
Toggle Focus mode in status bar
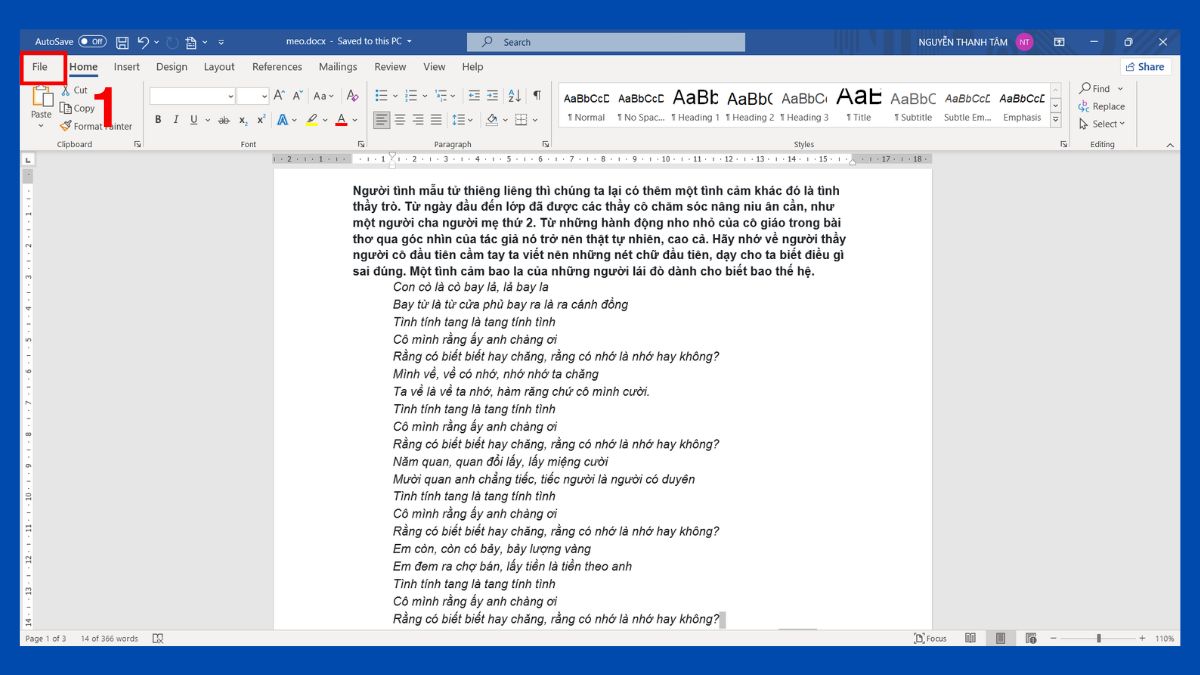point(931,638)
